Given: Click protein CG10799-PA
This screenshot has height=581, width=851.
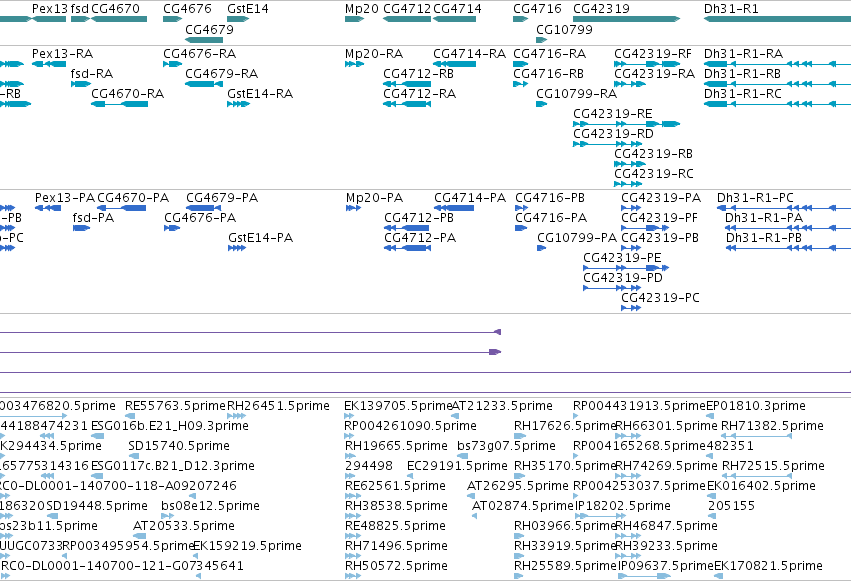Looking at the screenshot, I should tap(542, 248).
